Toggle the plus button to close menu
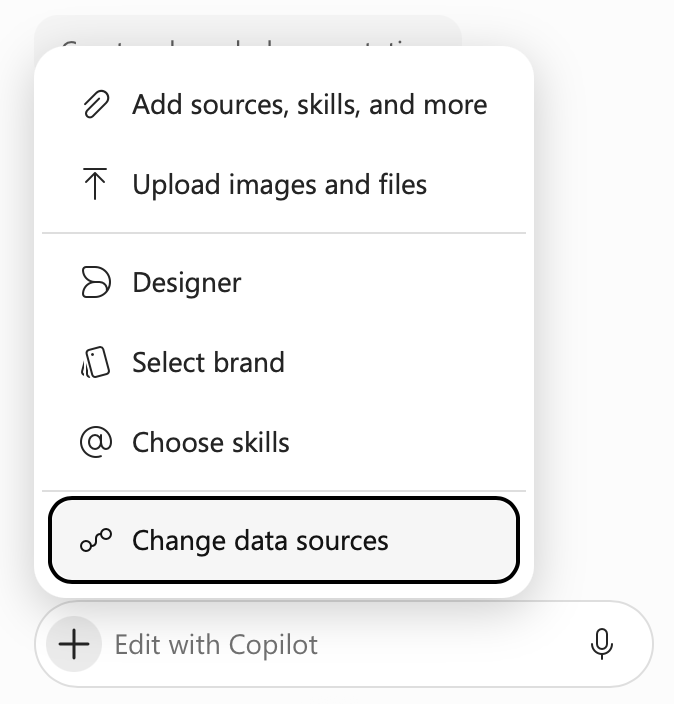The image size is (674, 704). [74, 644]
